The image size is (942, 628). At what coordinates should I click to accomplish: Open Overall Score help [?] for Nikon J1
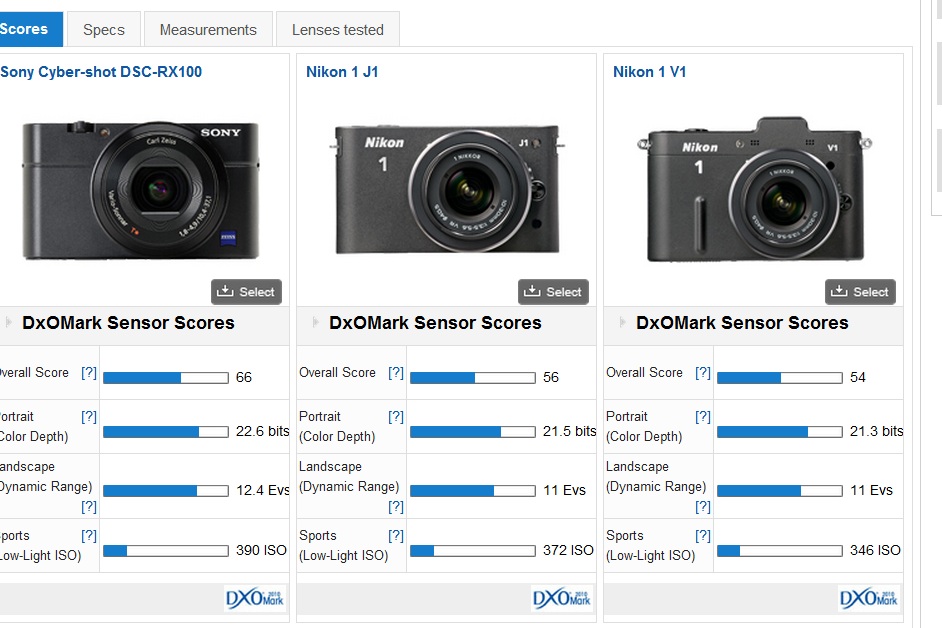pyautogui.click(x=396, y=373)
